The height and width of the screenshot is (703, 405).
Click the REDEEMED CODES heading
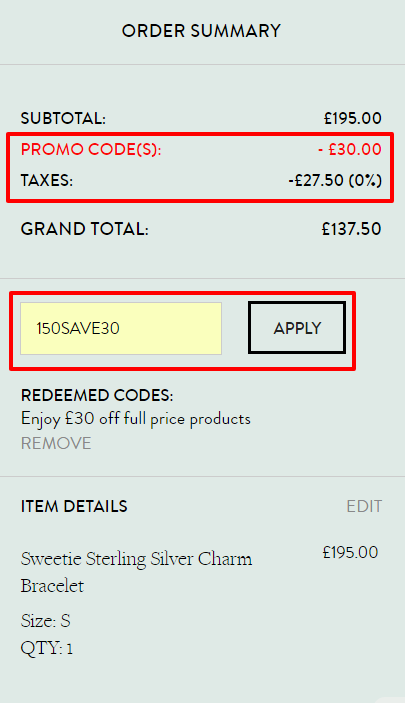97,395
